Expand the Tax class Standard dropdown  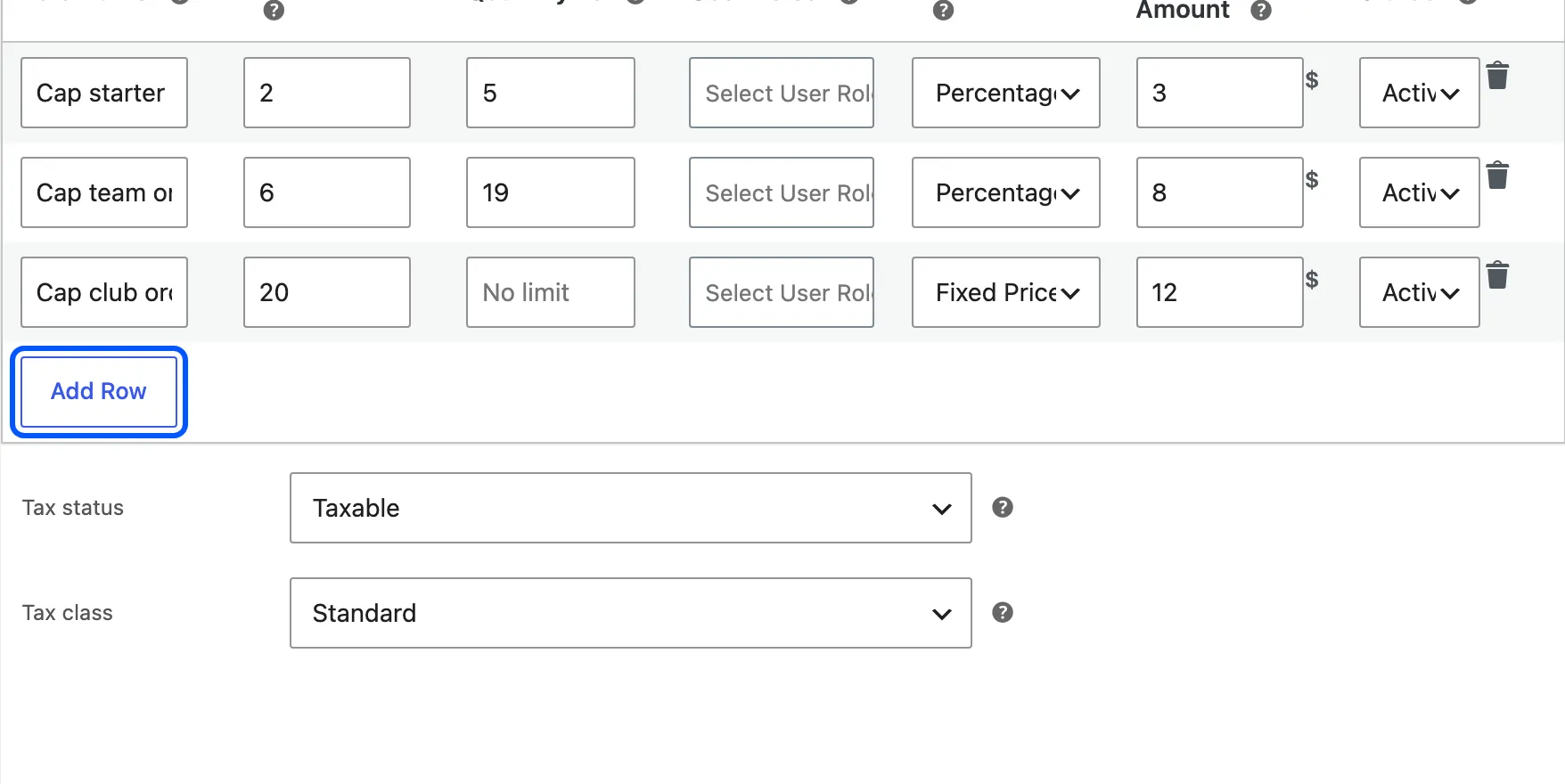631,613
